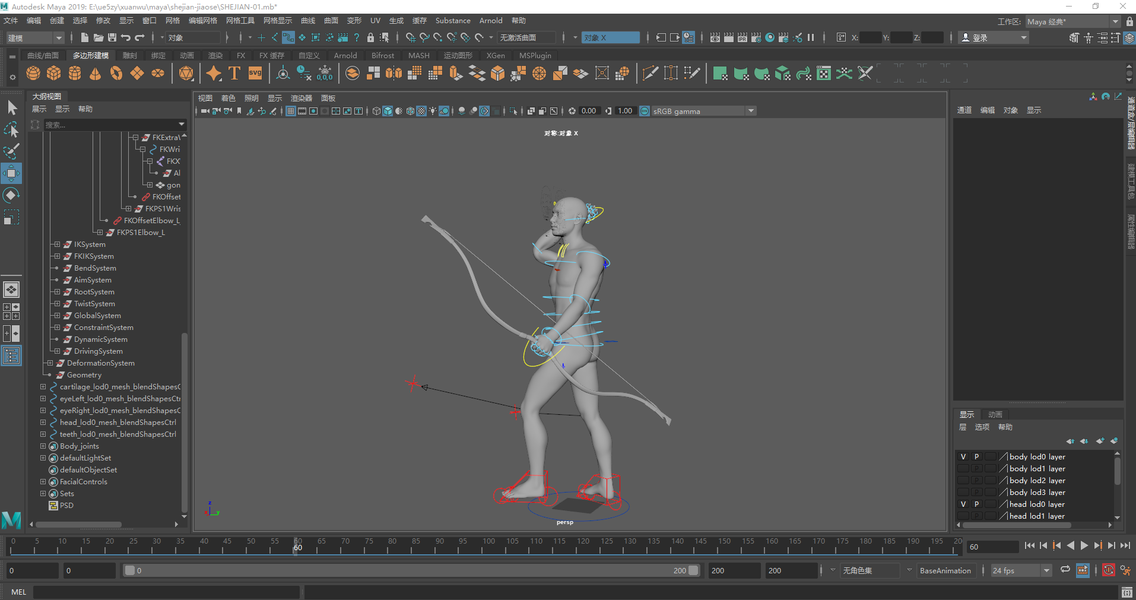1136x600 pixels.
Task: Click the current frame field showing 60
Action: pos(993,547)
